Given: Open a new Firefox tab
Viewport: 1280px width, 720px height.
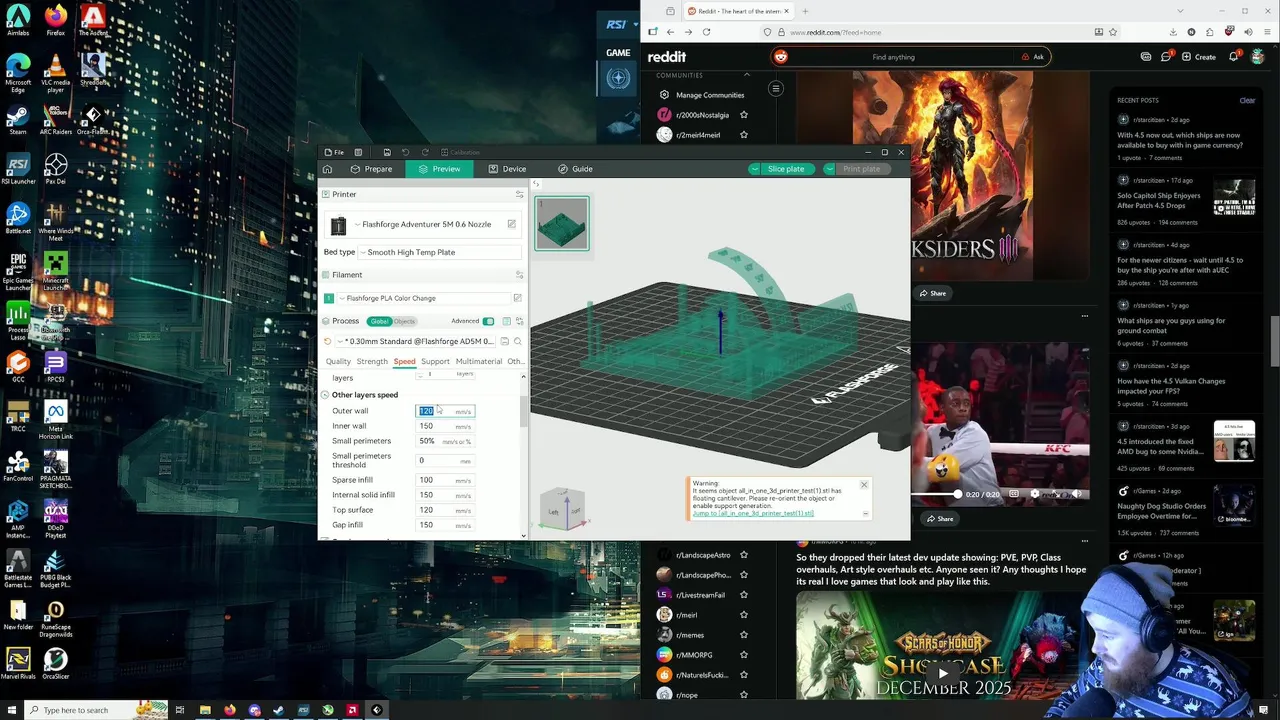Looking at the screenshot, I should [805, 11].
